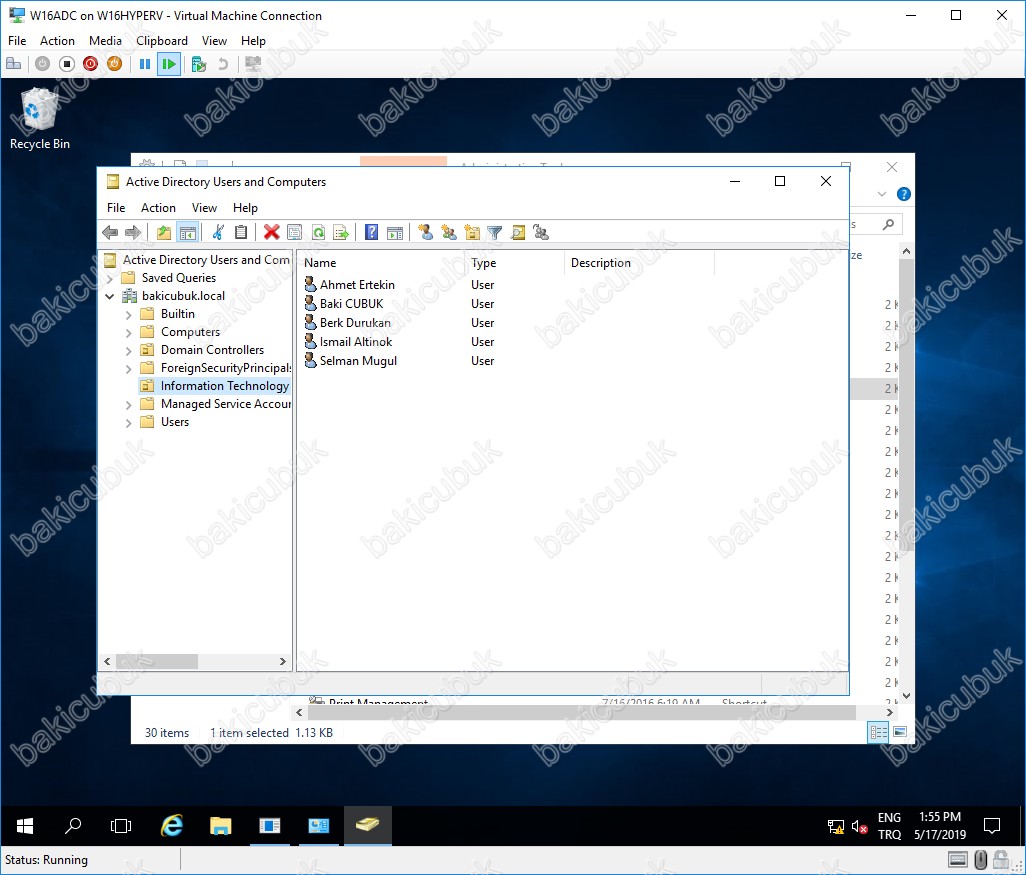Click the red Turn Off VM icon
The width and height of the screenshot is (1026, 875).
90,64
